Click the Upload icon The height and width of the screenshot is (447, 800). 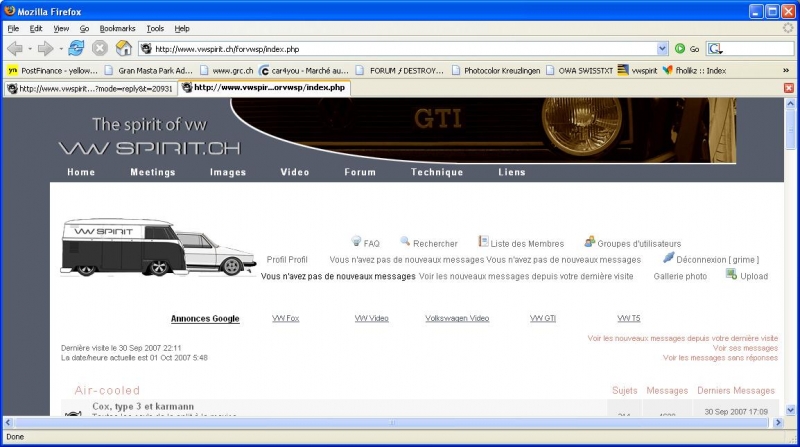(x=731, y=275)
